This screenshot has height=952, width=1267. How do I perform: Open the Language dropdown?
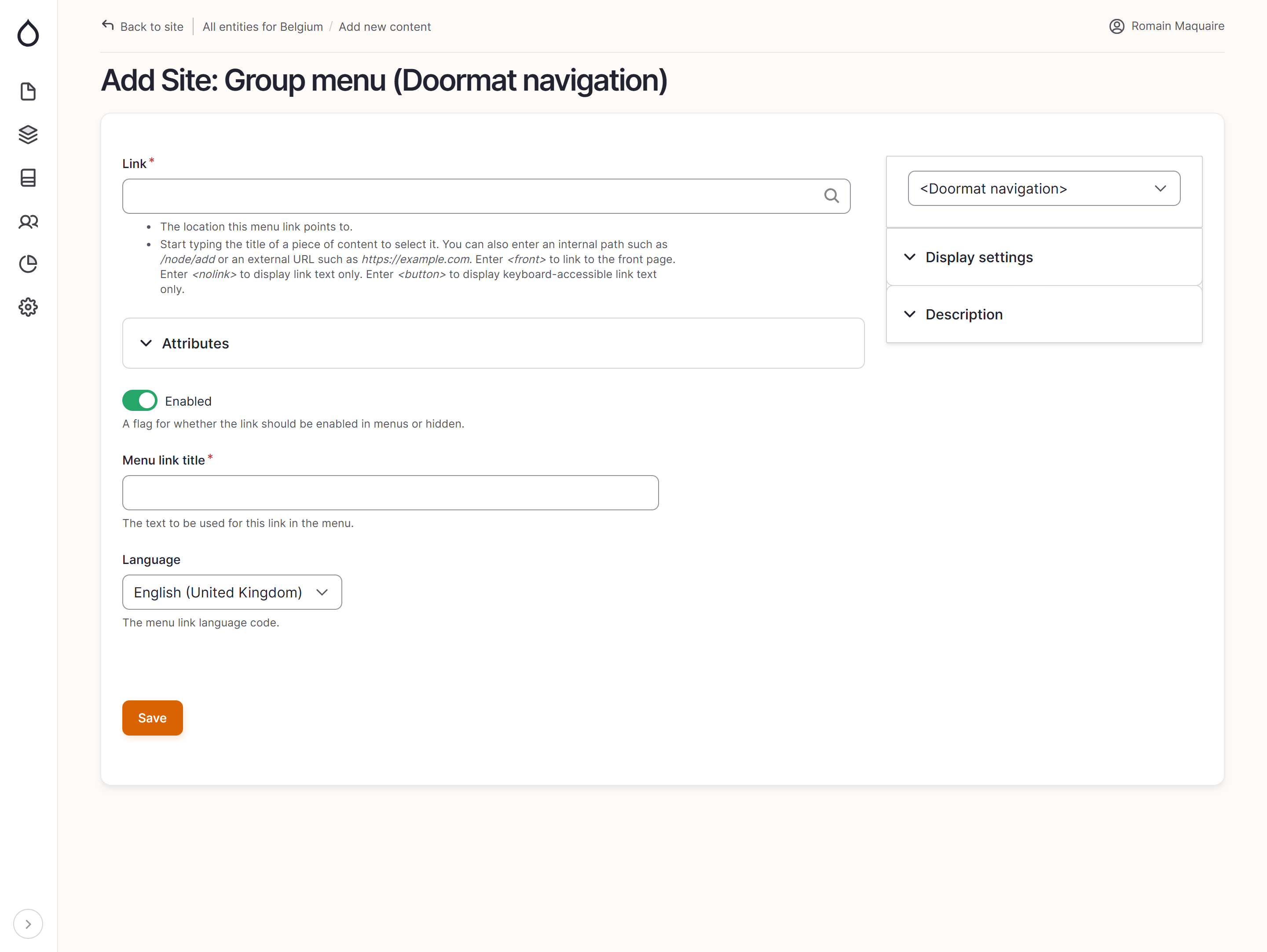[232, 592]
